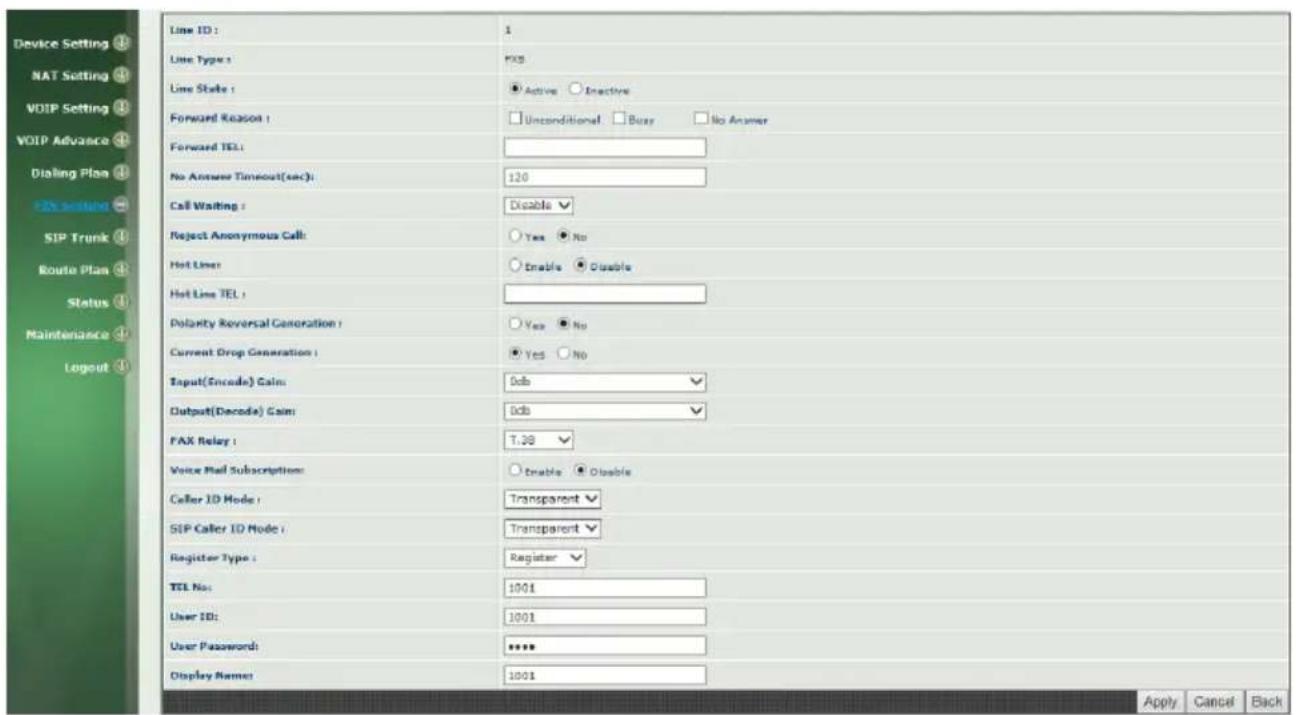
Task: Click the Forward TEL input field
Action: [x=605, y=148]
